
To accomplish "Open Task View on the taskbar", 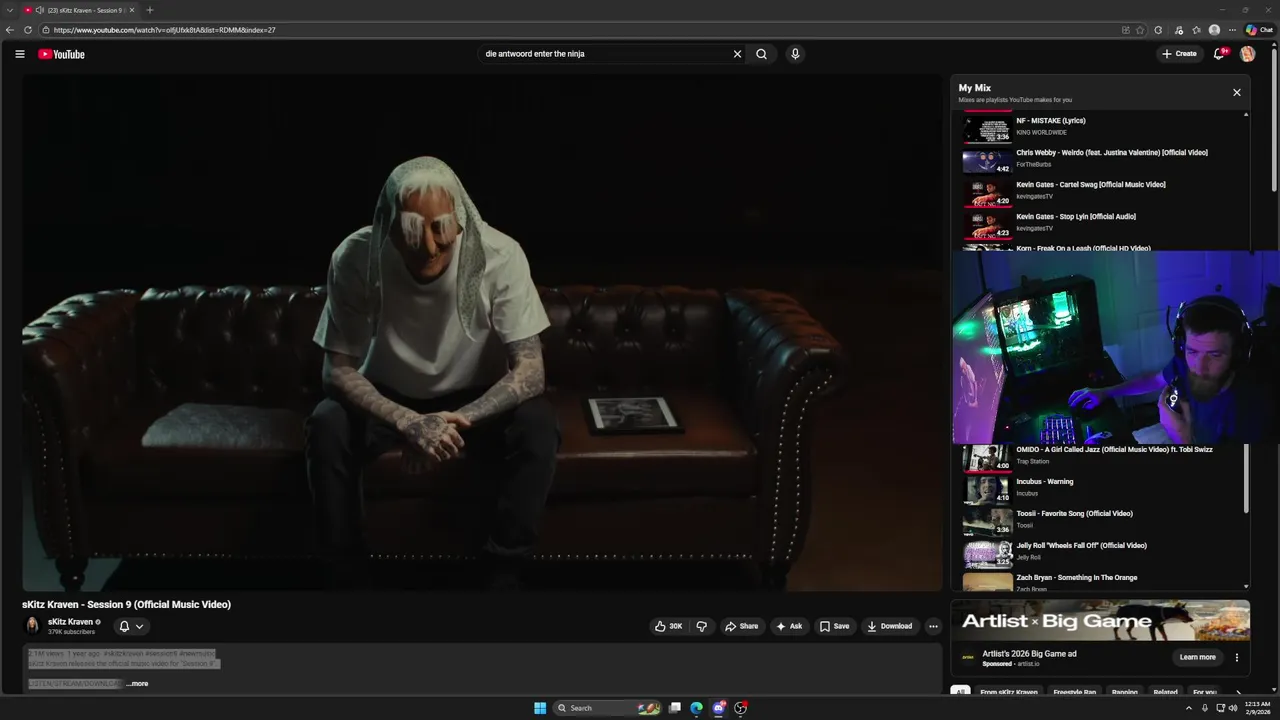I will coord(675,708).
